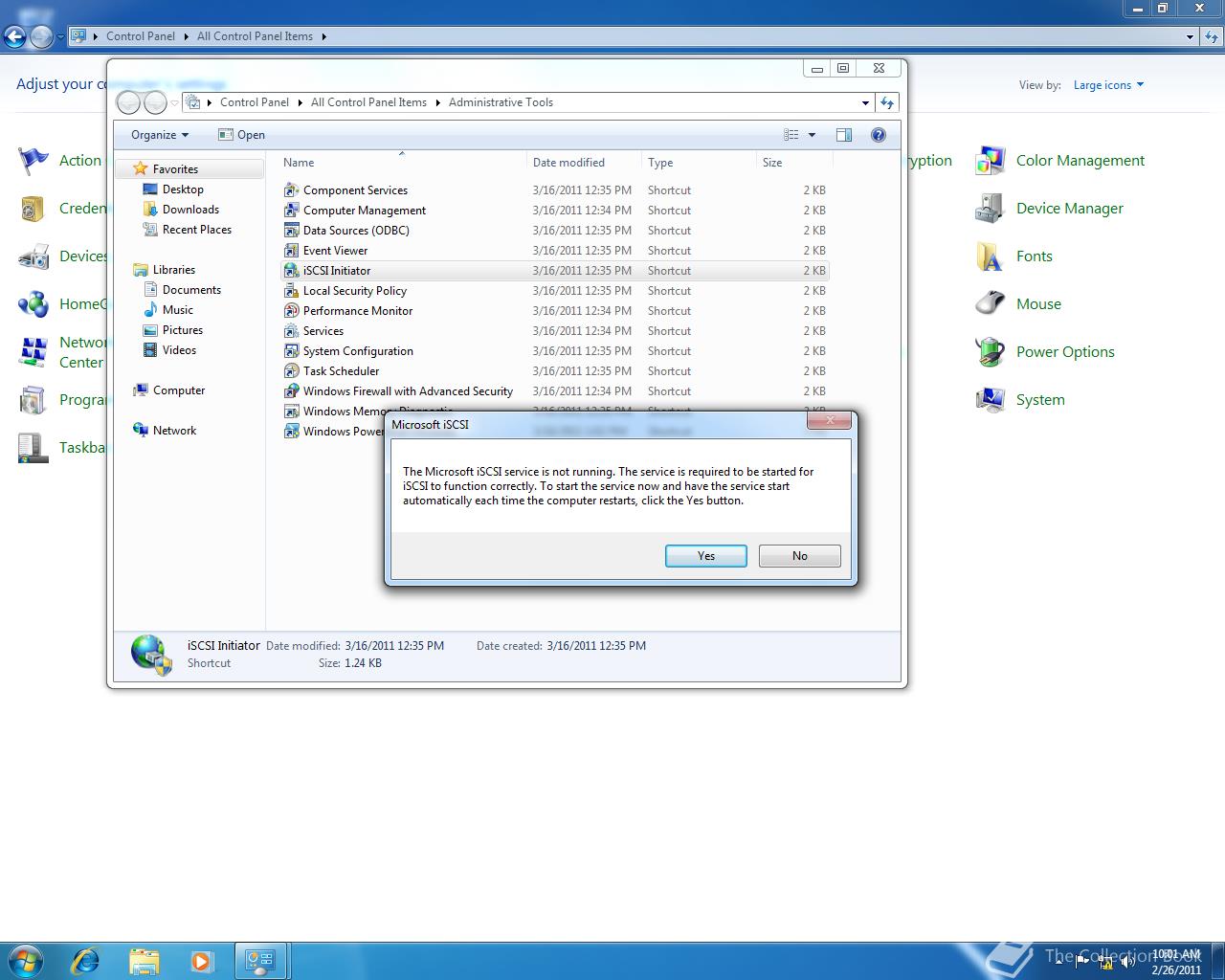Click the Component Services shortcut icon

point(291,190)
